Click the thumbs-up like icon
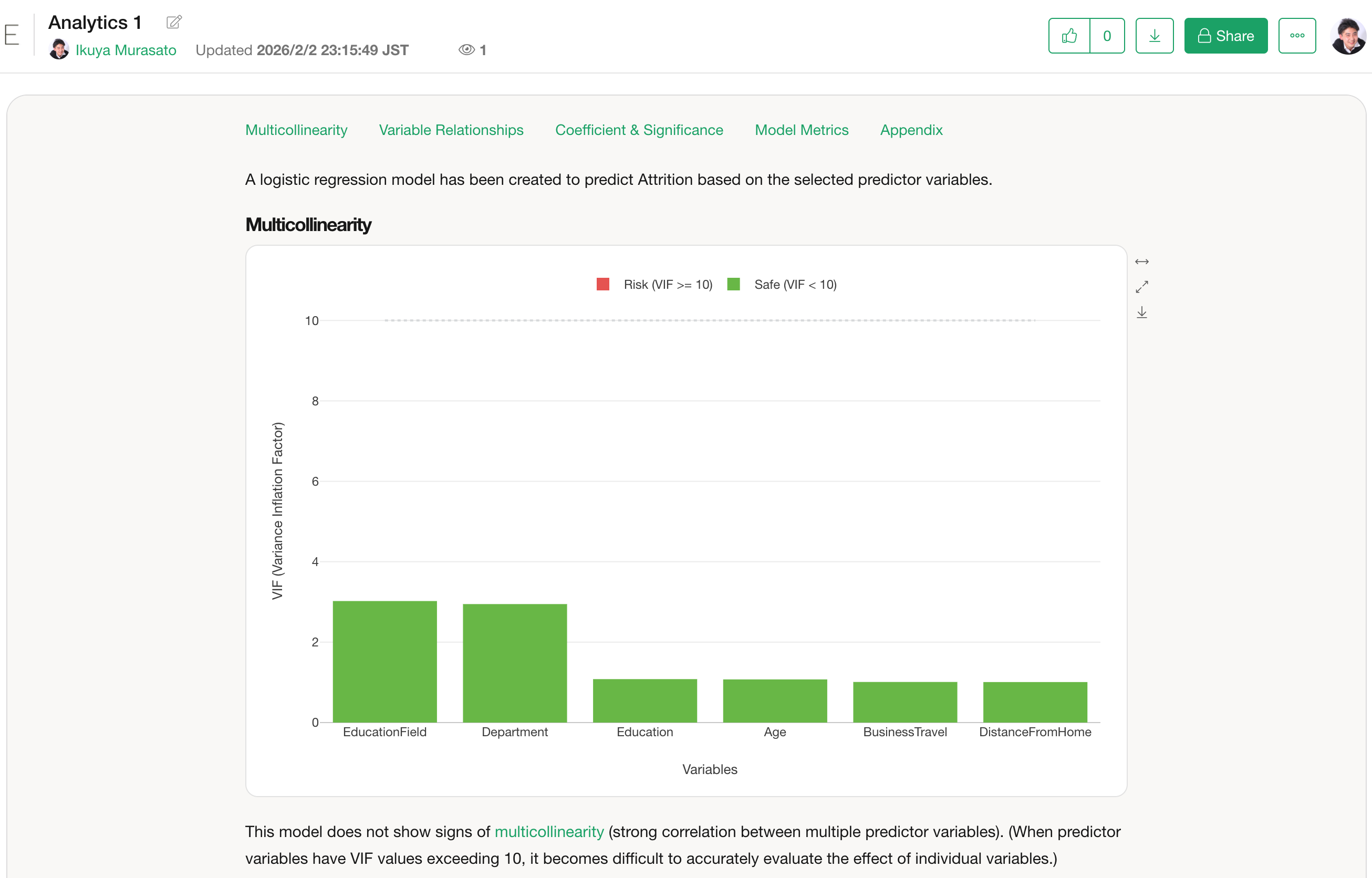Viewport: 1372px width, 878px height. click(1069, 36)
